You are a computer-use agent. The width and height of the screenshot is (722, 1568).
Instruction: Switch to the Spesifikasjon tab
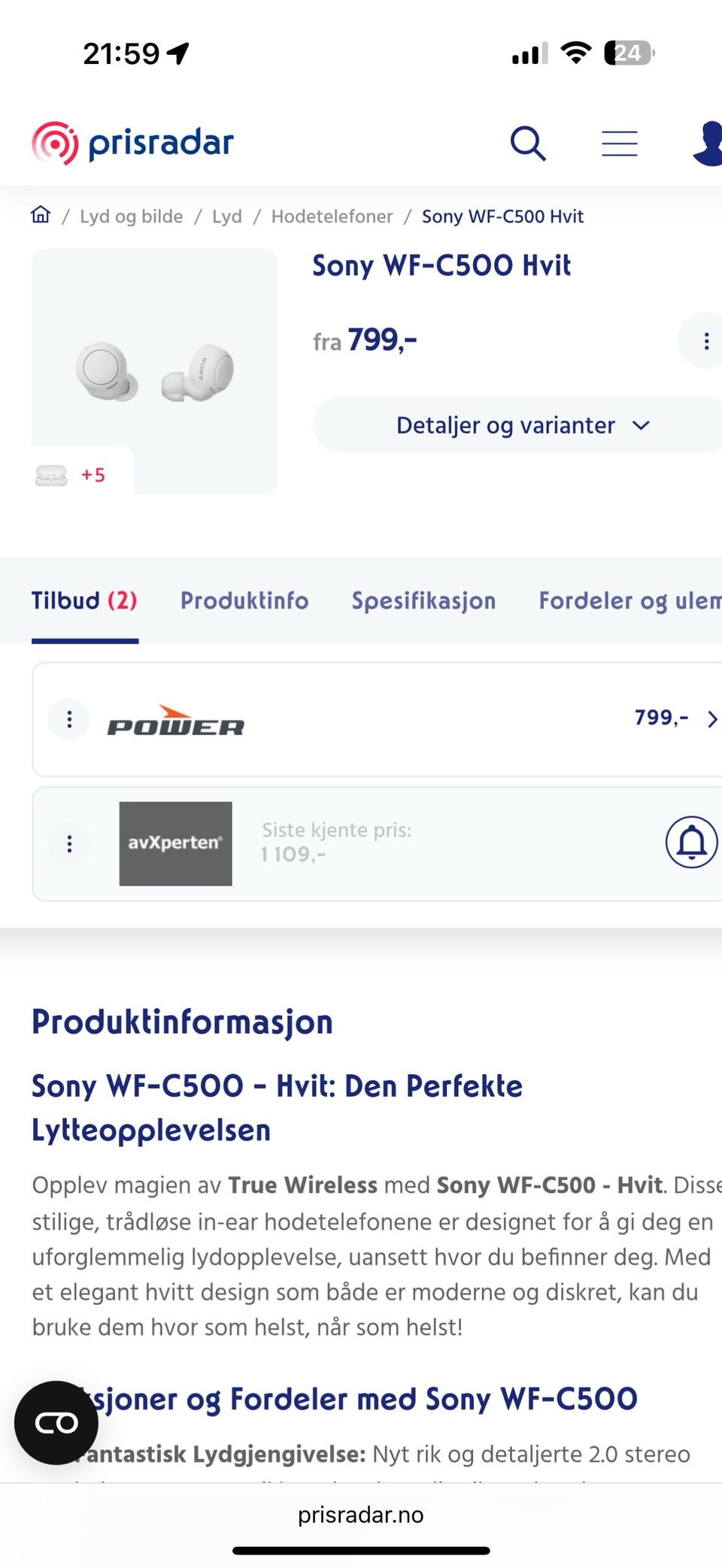coord(423,601)
